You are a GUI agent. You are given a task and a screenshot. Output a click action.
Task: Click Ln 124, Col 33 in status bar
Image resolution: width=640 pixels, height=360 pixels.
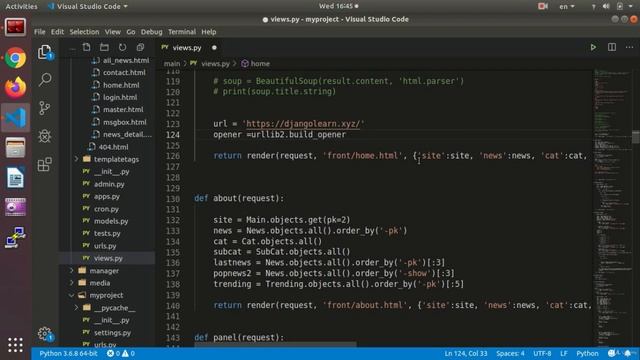466,353
